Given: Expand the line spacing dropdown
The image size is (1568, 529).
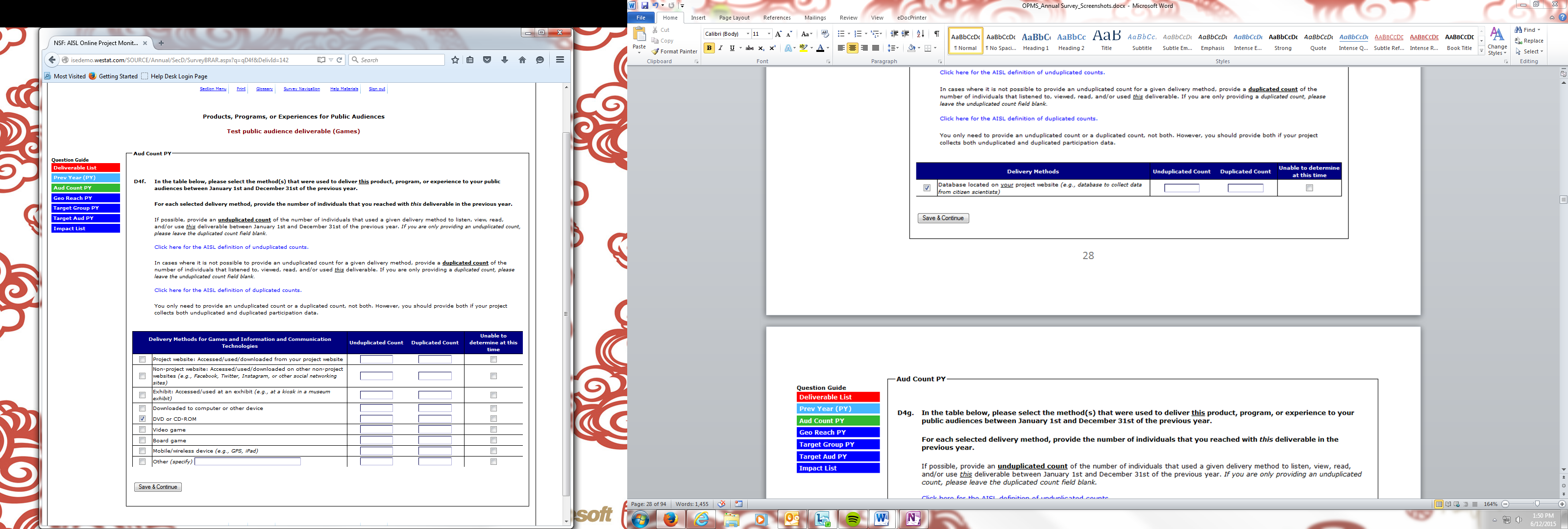Looking at the screenshot, I should click(897, 48).
